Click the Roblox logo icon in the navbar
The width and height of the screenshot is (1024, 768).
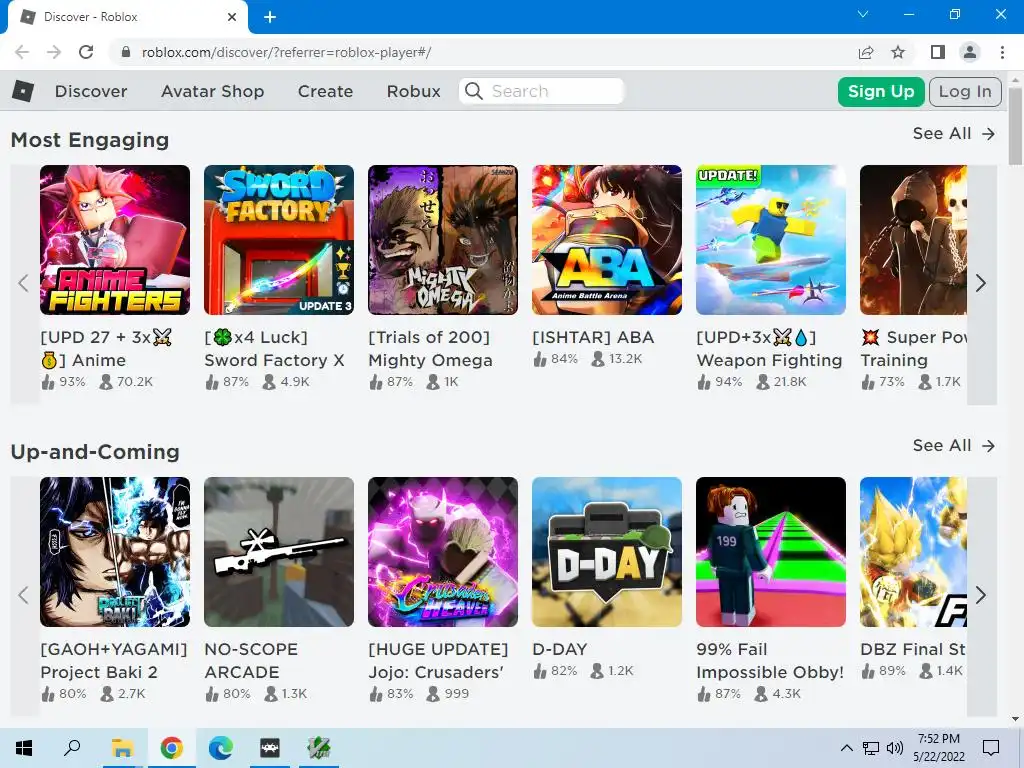tap(23, 91)
